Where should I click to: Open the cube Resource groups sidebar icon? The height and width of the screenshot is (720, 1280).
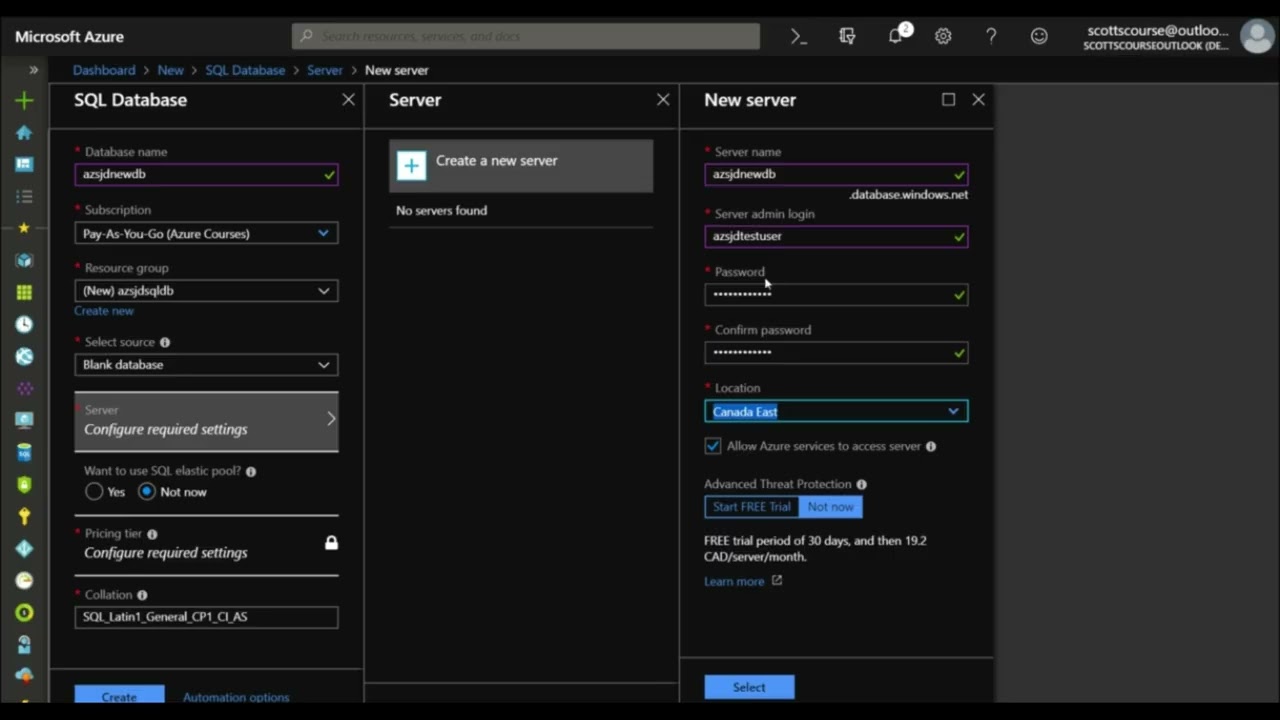tap(24, 260)
